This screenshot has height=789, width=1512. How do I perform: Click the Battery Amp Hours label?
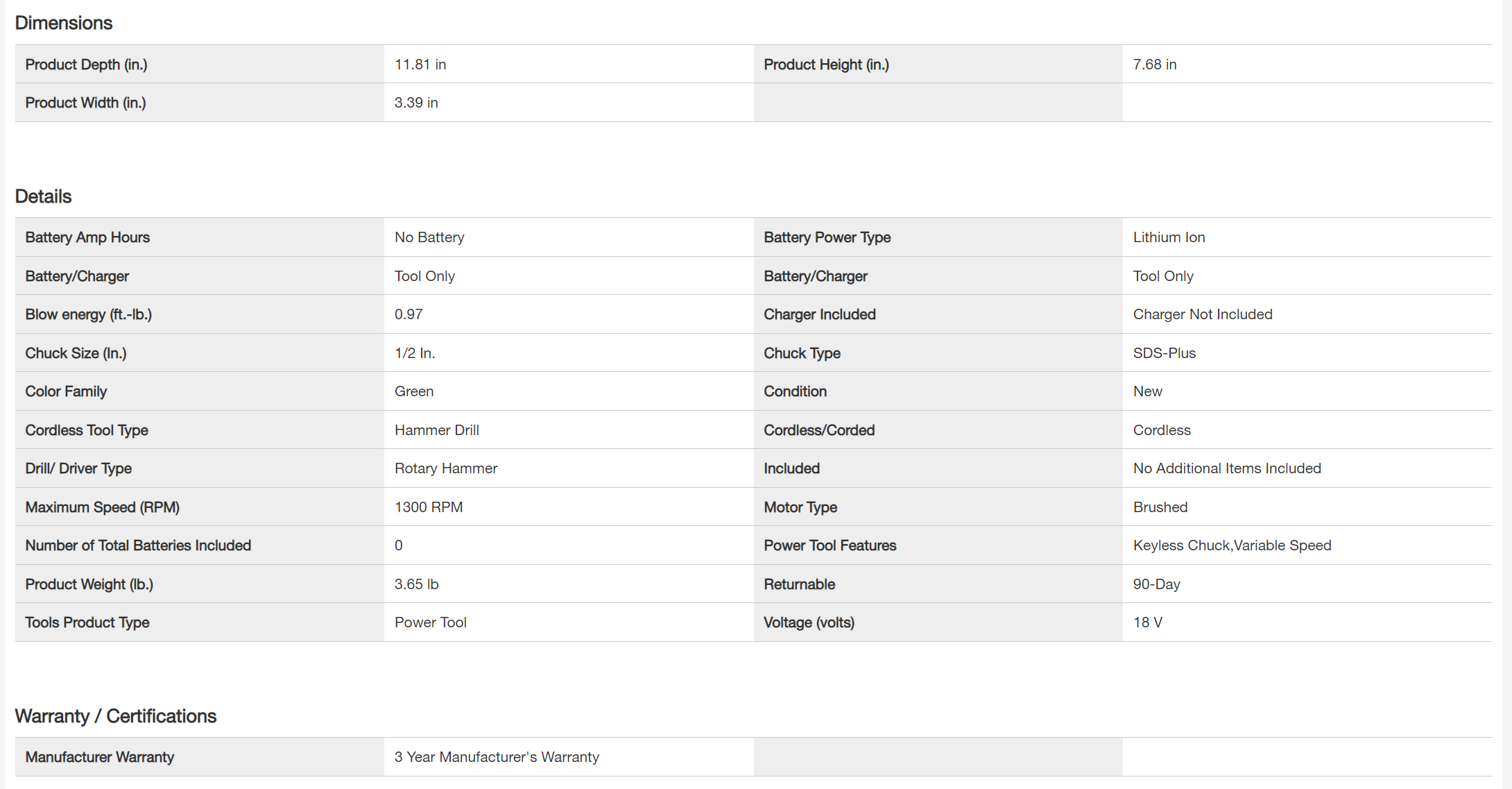(x=87, y=237)
